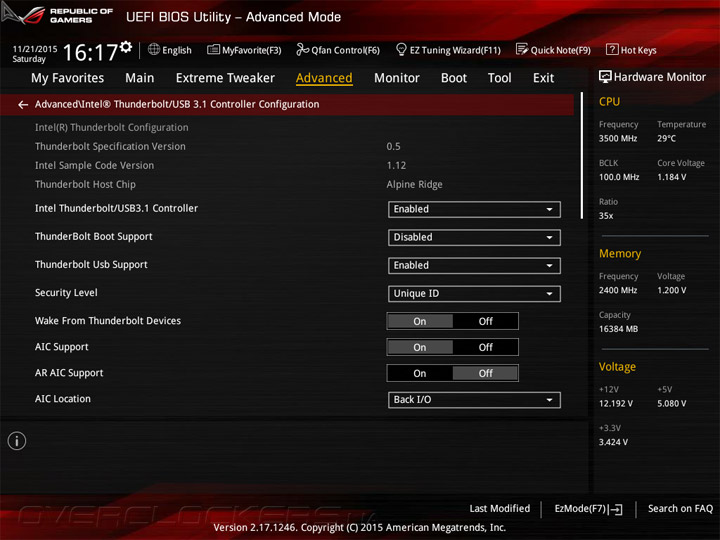Open MyFavorite(F3) label
This screenshot has height=540, width=720.
click(252, 50)
